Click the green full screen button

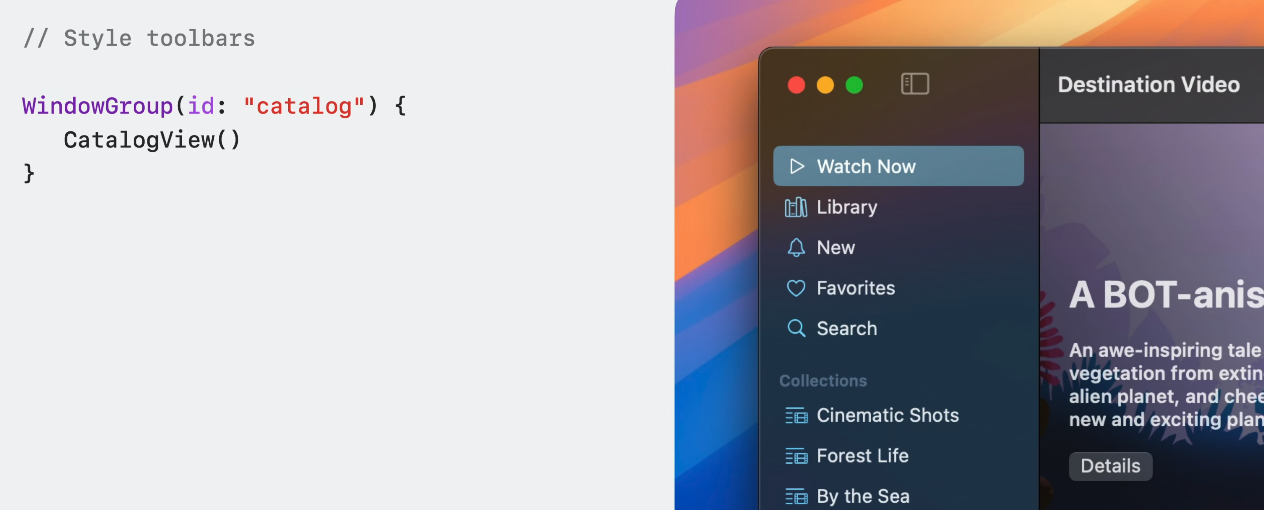[854, 85]
